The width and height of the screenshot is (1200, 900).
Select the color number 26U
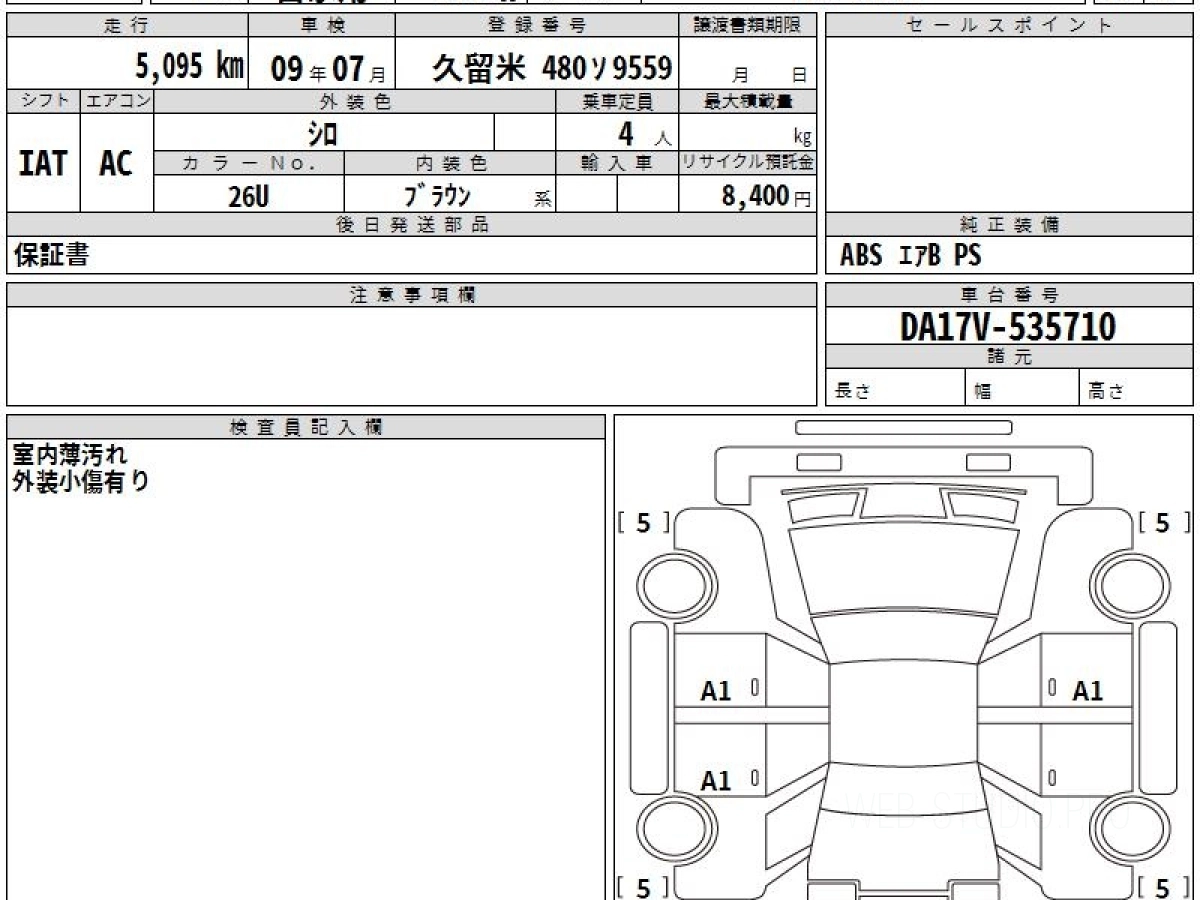pyautogui.click(x=248, y=196)
